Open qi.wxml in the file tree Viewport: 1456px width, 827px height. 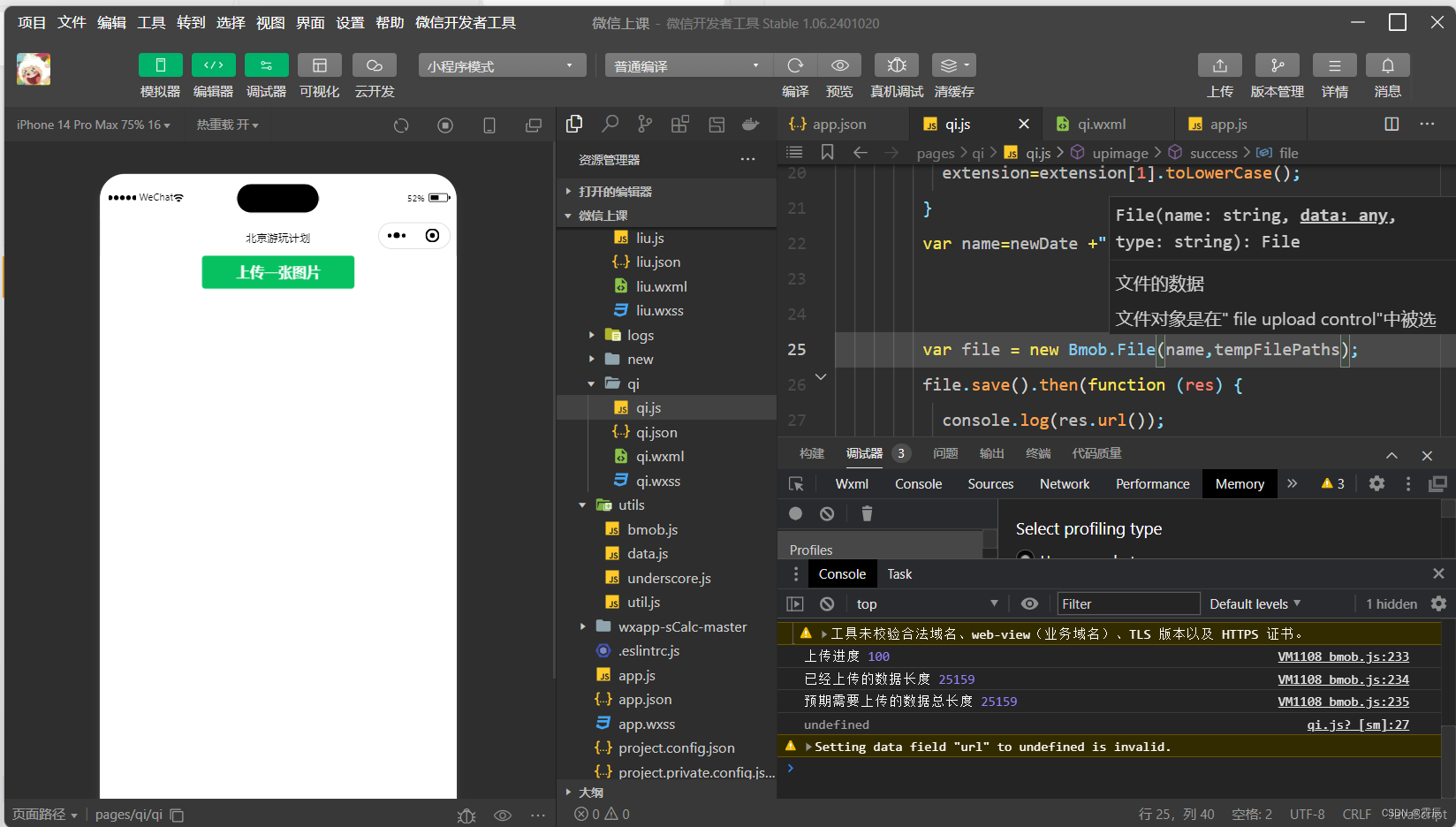click(660, 457)
